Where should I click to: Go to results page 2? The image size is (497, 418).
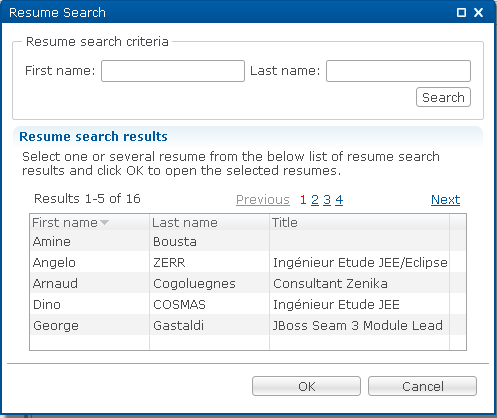[x=315, y=200]
